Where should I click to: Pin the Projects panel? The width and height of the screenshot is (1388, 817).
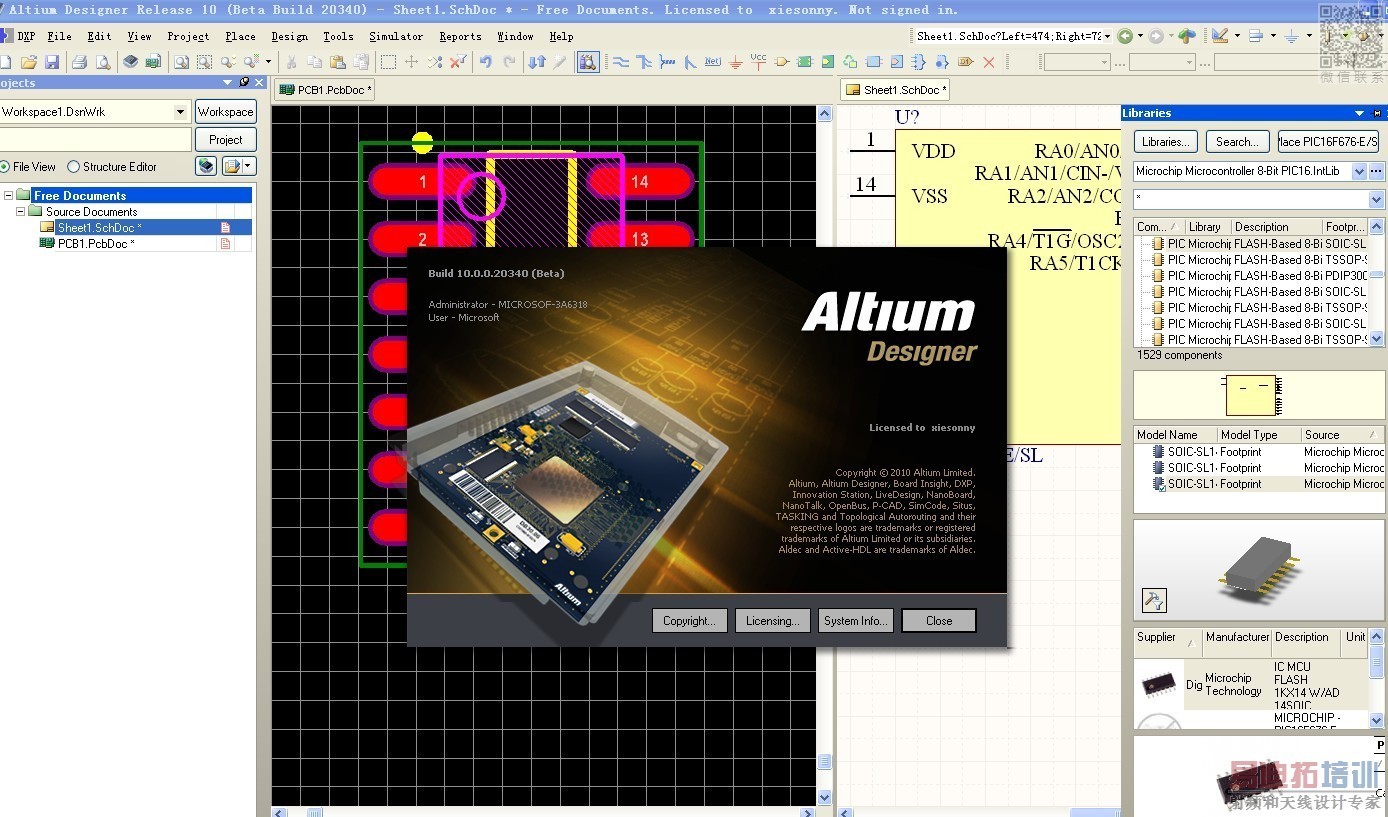[243, 83]
